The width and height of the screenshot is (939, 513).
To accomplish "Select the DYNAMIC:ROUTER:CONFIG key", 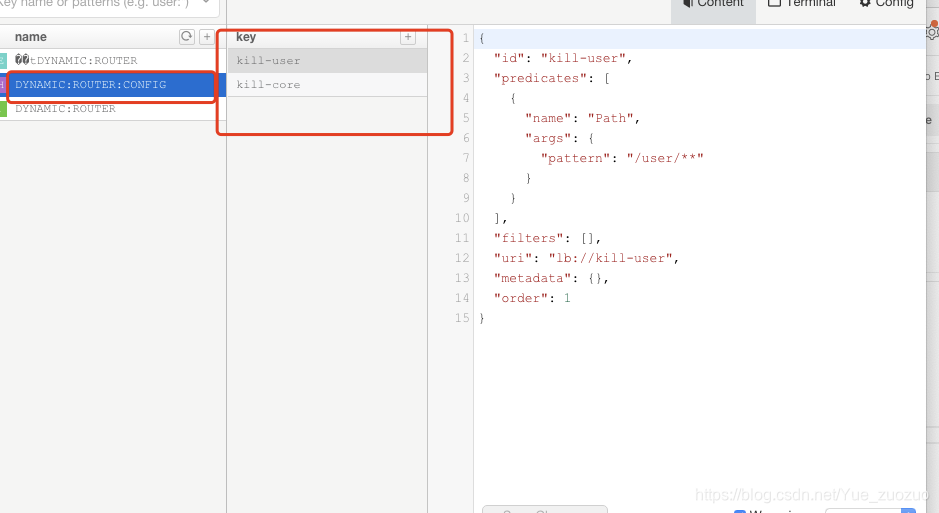I will [113, 85].
